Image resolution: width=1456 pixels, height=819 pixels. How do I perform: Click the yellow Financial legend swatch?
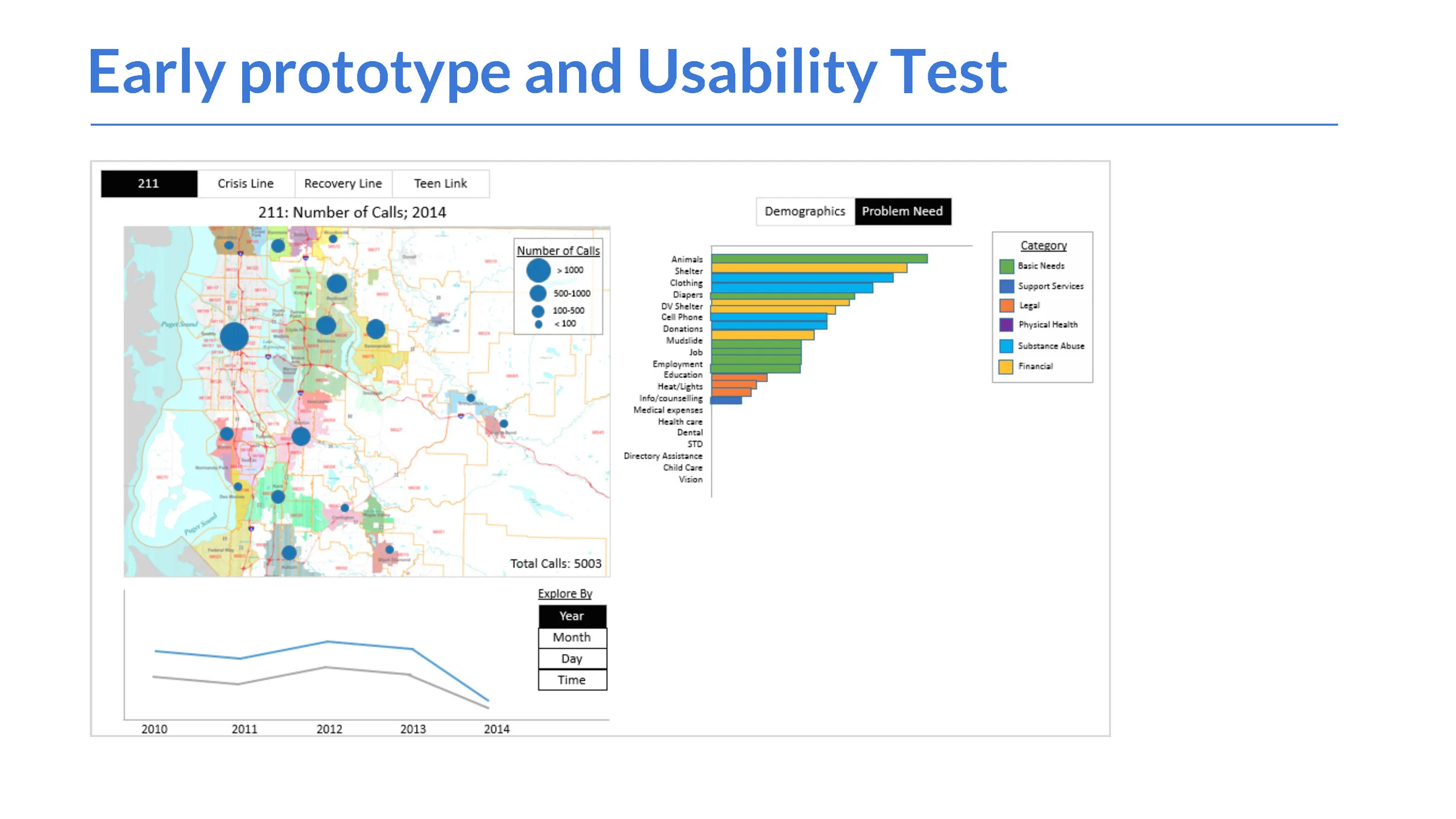pos(1006,367)
